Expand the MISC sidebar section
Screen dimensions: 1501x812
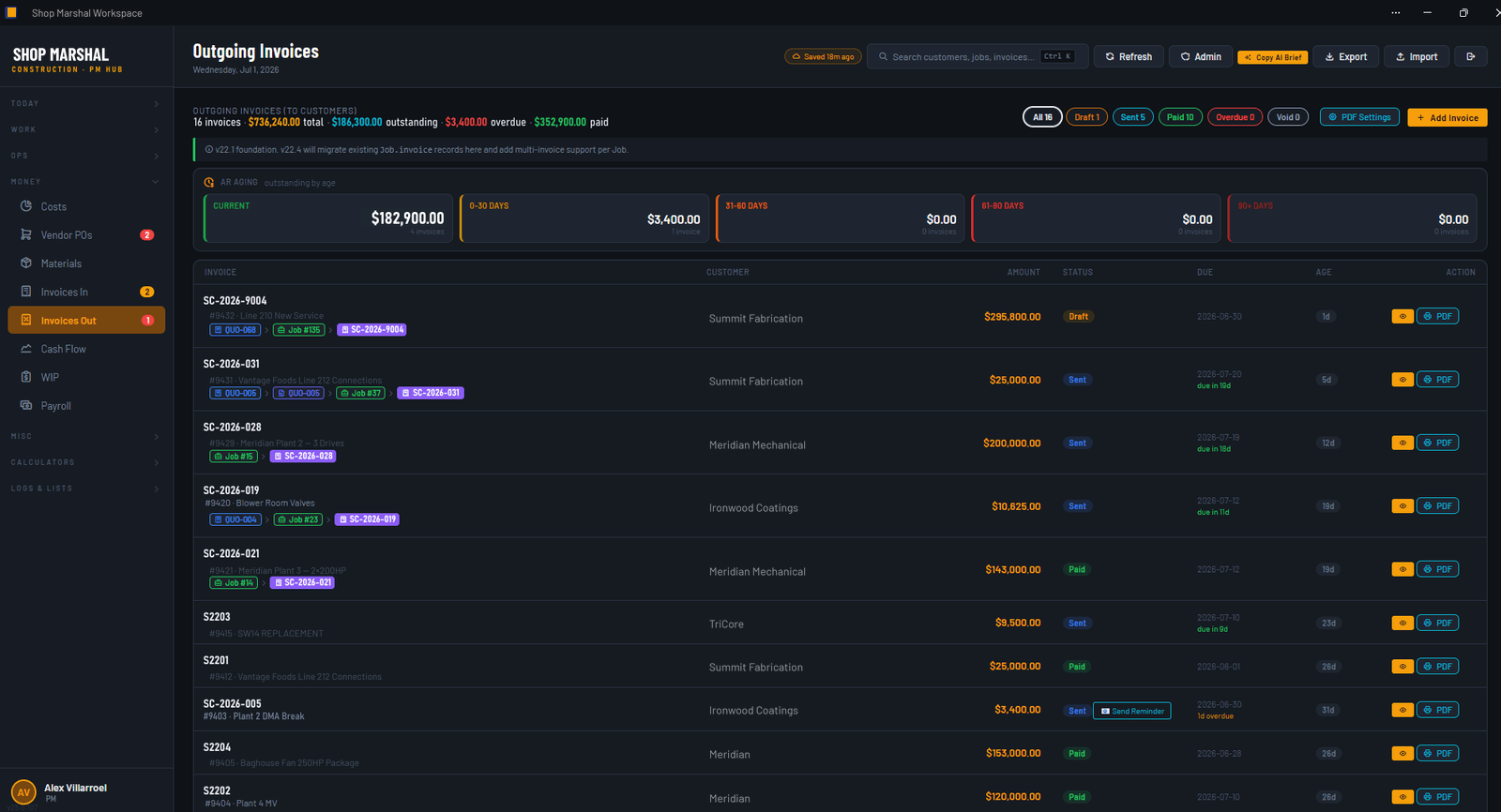(86, 436)
